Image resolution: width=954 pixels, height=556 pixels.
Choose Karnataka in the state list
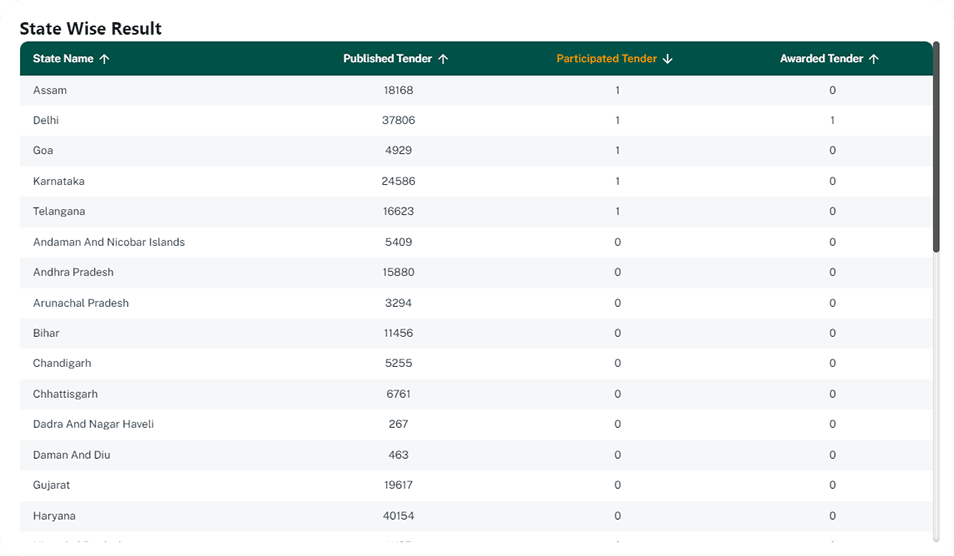point(58,182)
